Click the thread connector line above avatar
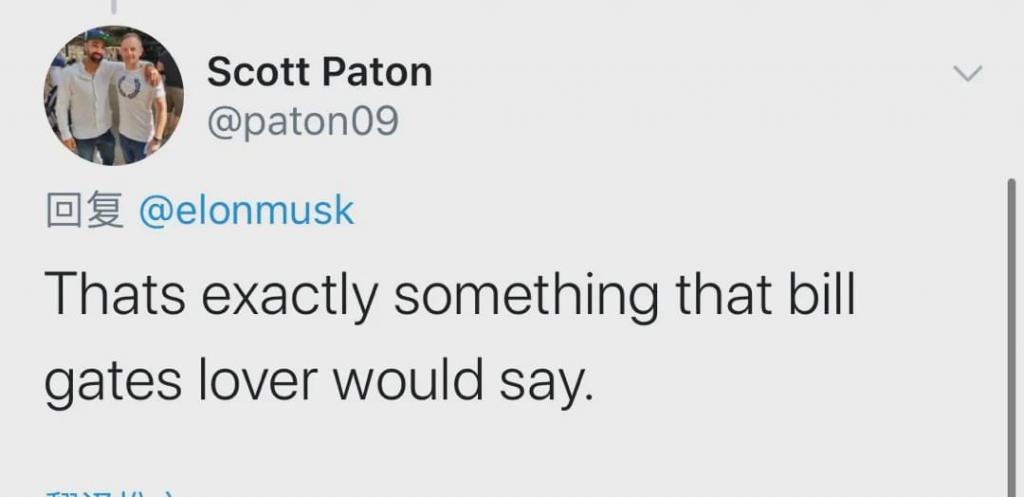Viewport: 1024px width, 497px height. [114, 7]
